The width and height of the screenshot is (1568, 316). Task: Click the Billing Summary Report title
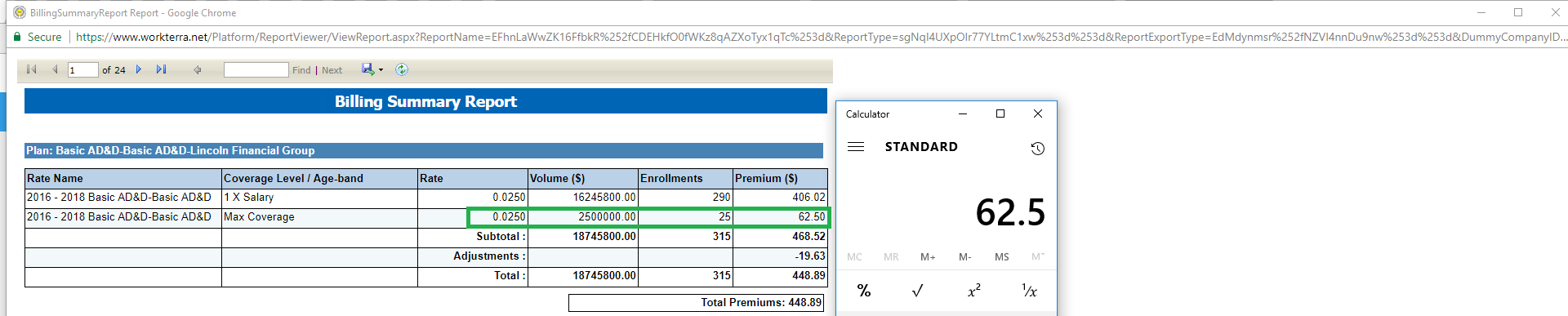pos(425,101)
